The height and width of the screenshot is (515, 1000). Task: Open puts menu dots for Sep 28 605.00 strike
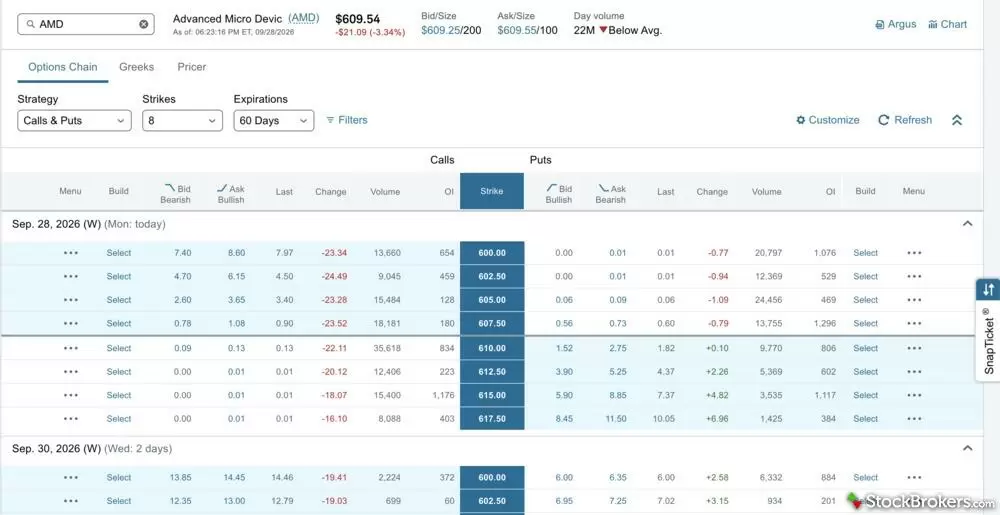(914, 300)
